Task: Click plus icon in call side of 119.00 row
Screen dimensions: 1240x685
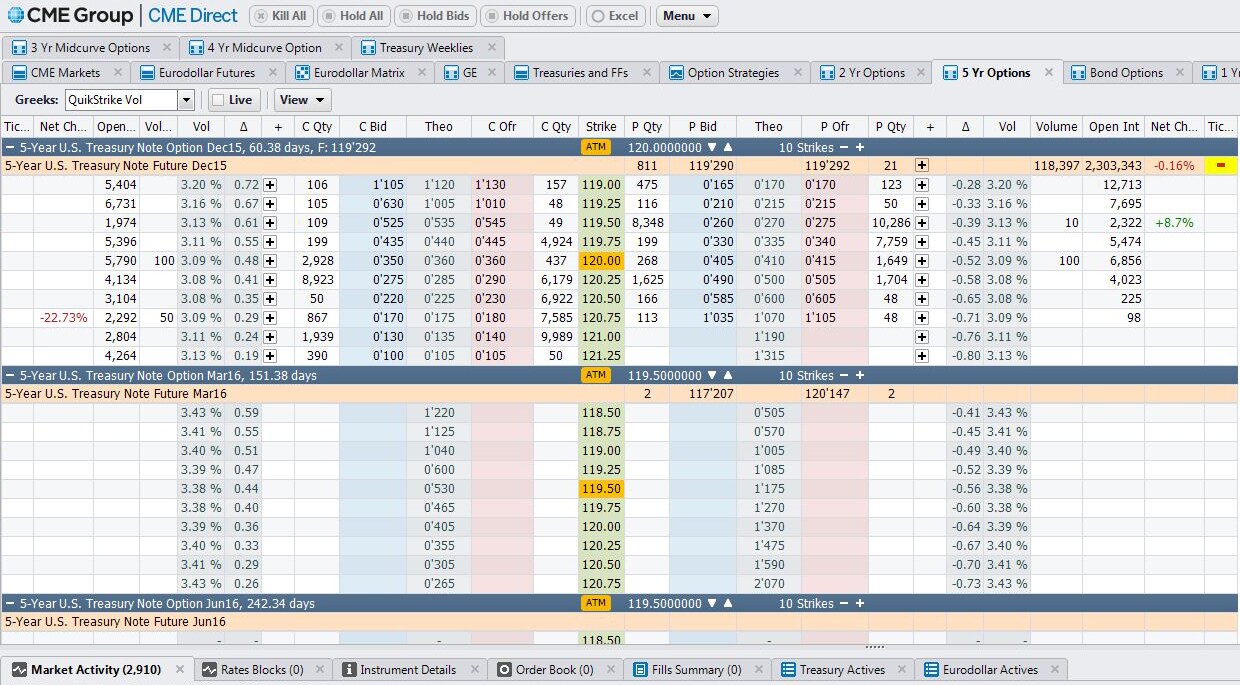Action: pos(270,185)
